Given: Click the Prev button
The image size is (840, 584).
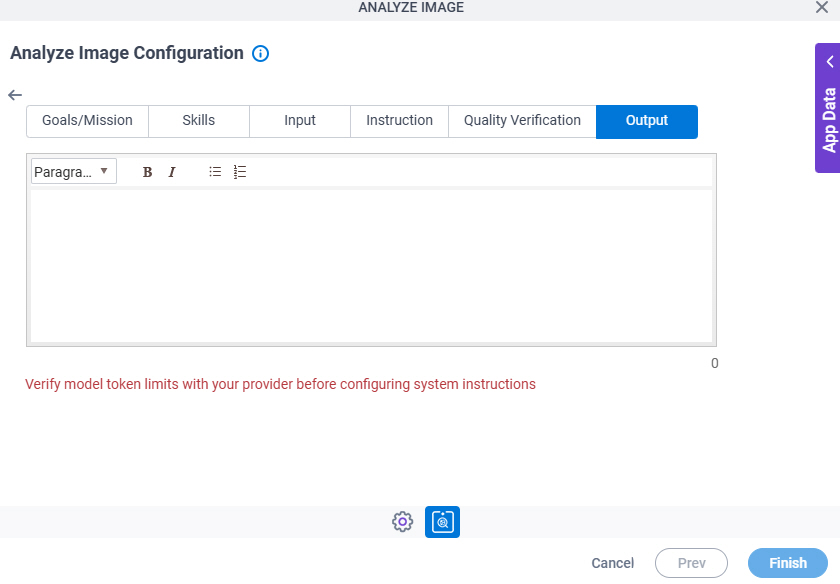Looking at the screenshot, I should [691, 563].
